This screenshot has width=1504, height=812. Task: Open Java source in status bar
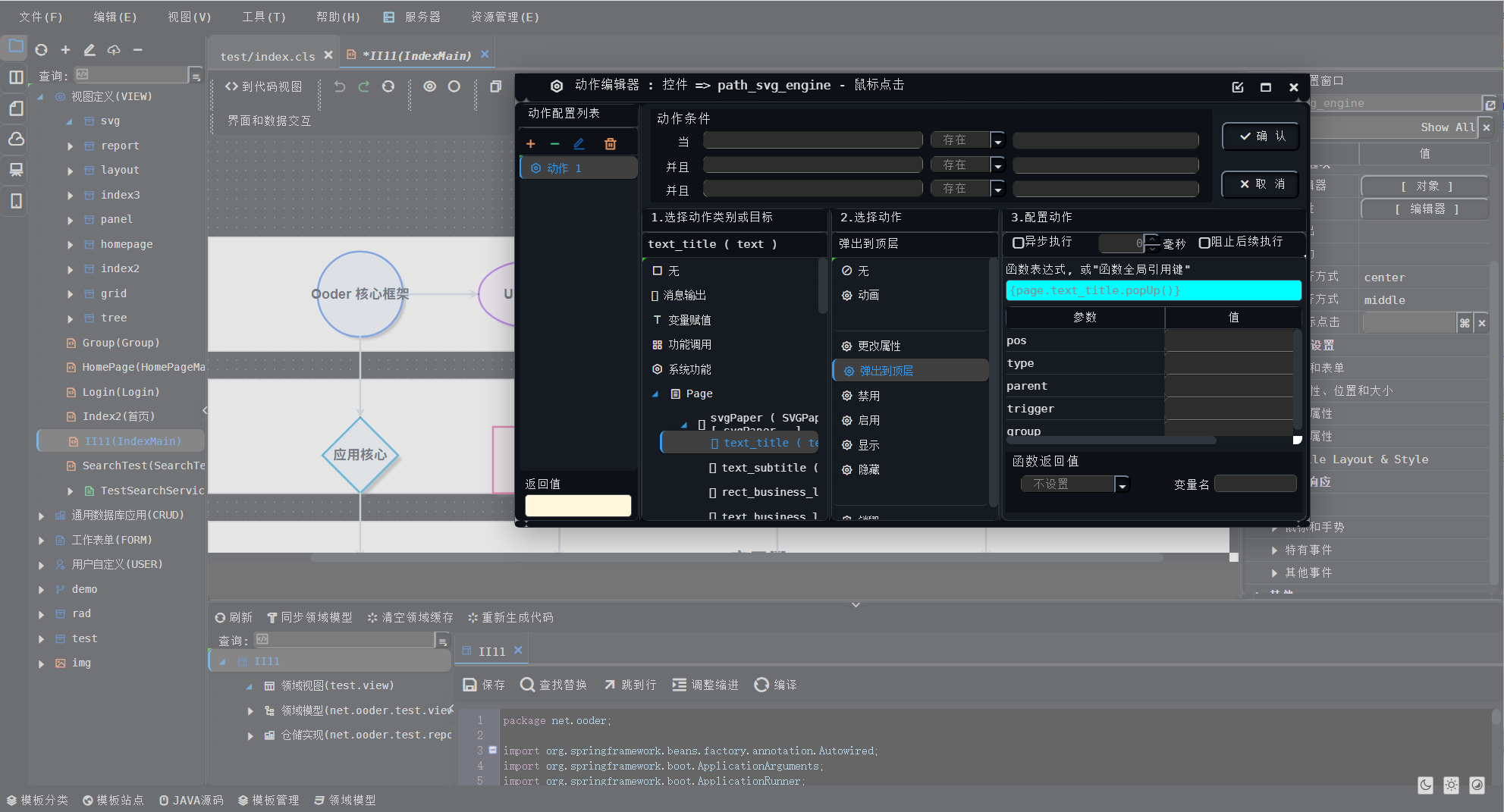[x=191, y=801]
